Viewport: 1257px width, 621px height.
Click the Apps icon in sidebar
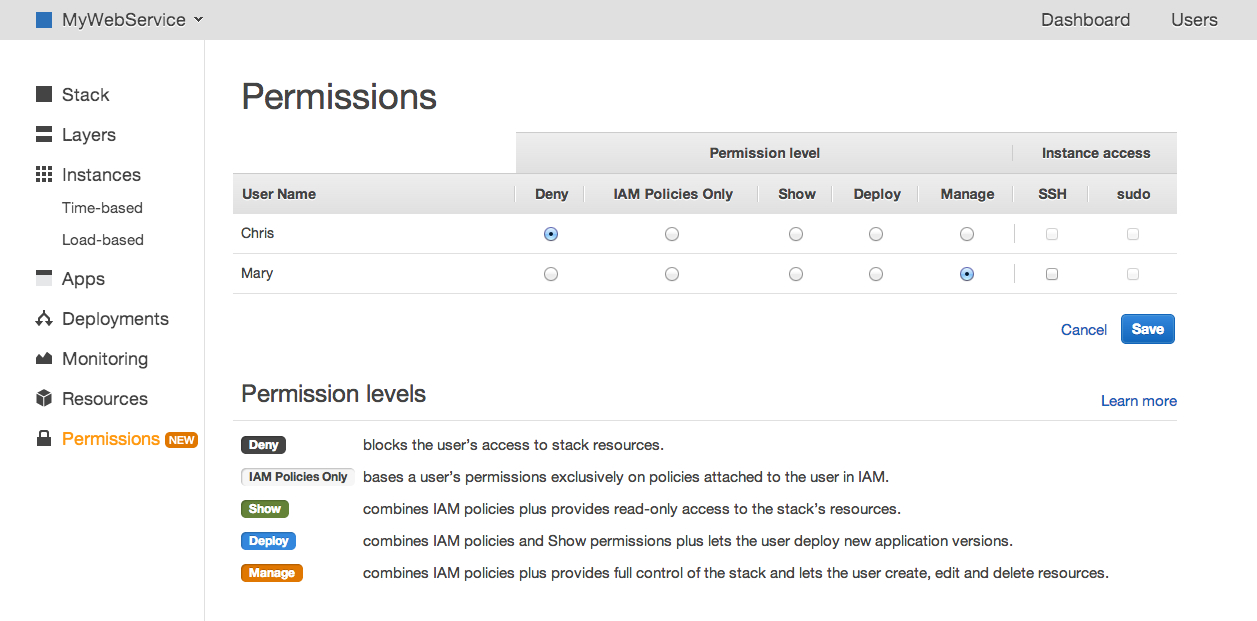(44, 279)
